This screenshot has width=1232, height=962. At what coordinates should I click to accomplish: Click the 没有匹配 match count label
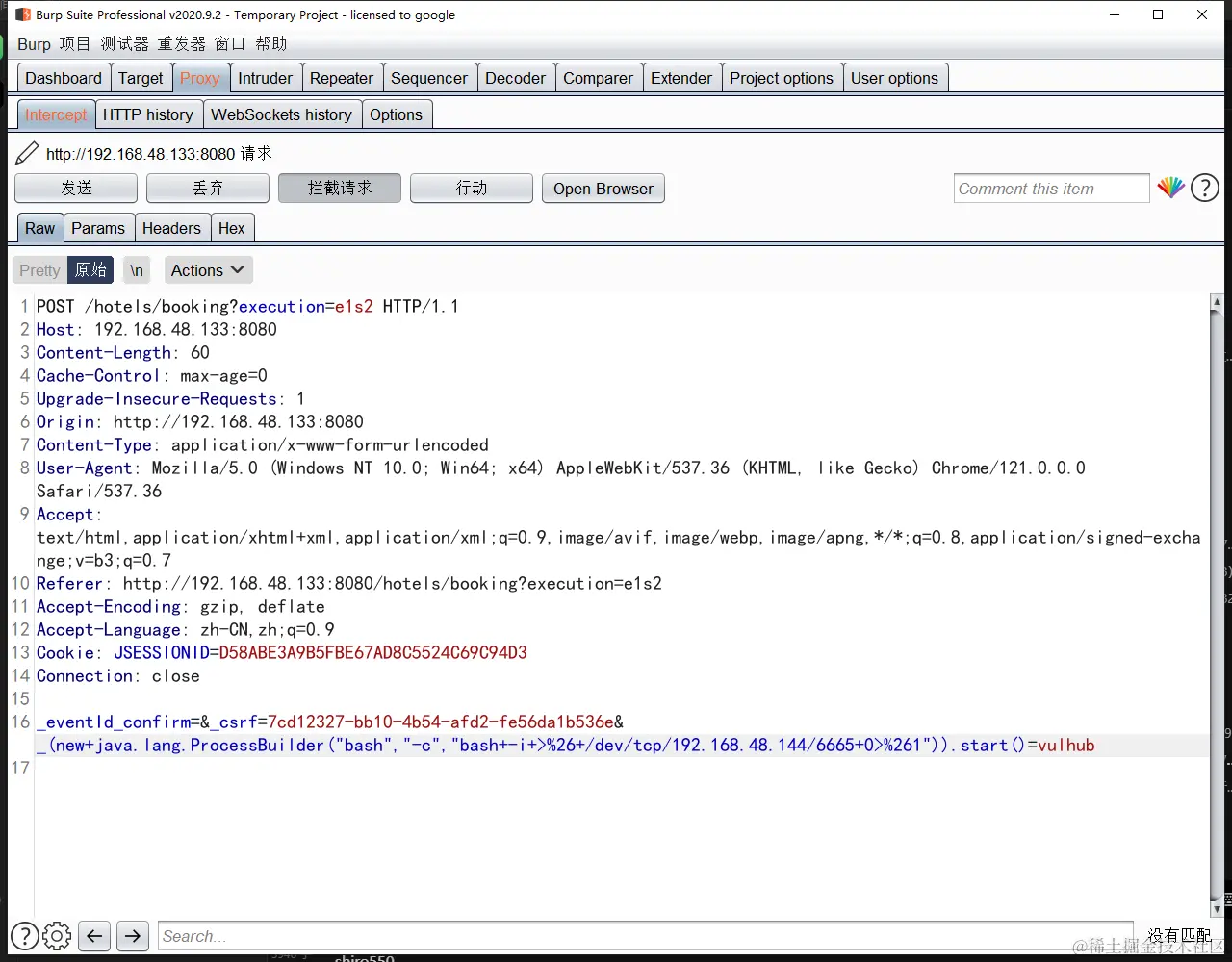[1178, 935]
